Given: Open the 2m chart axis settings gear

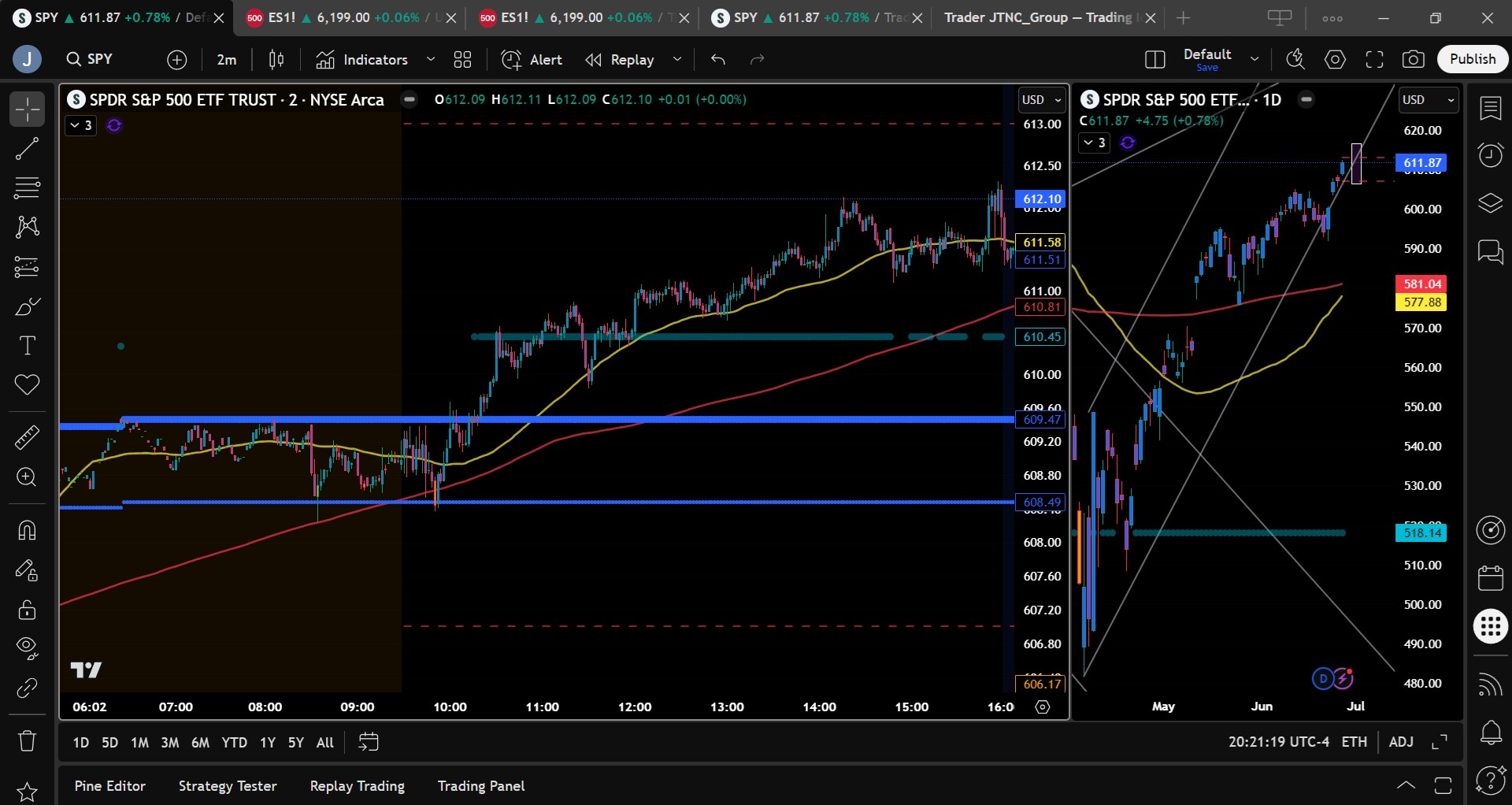Looking at the screenshot, I should 1043,707.
